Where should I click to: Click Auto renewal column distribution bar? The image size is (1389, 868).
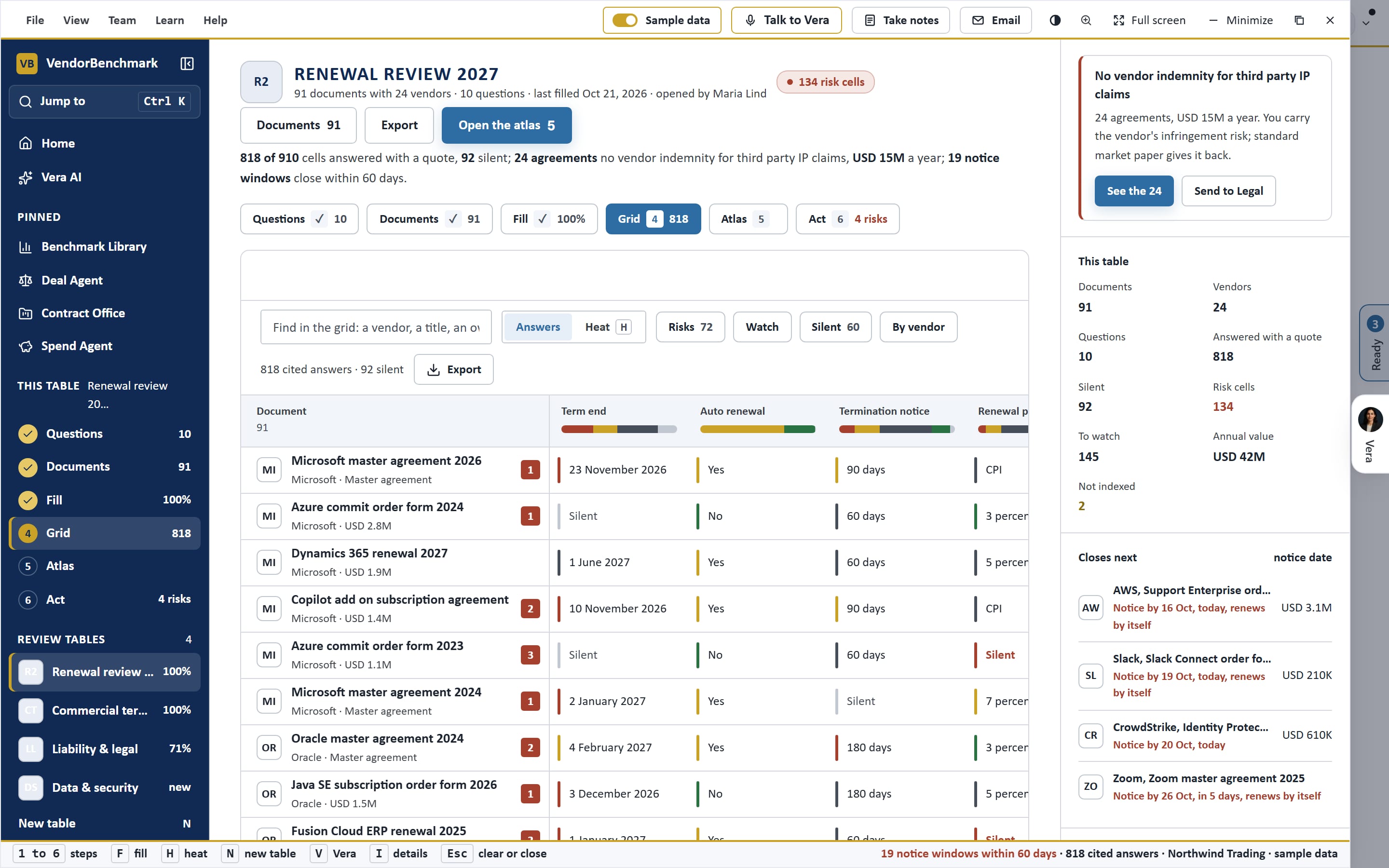pos(758,429)
